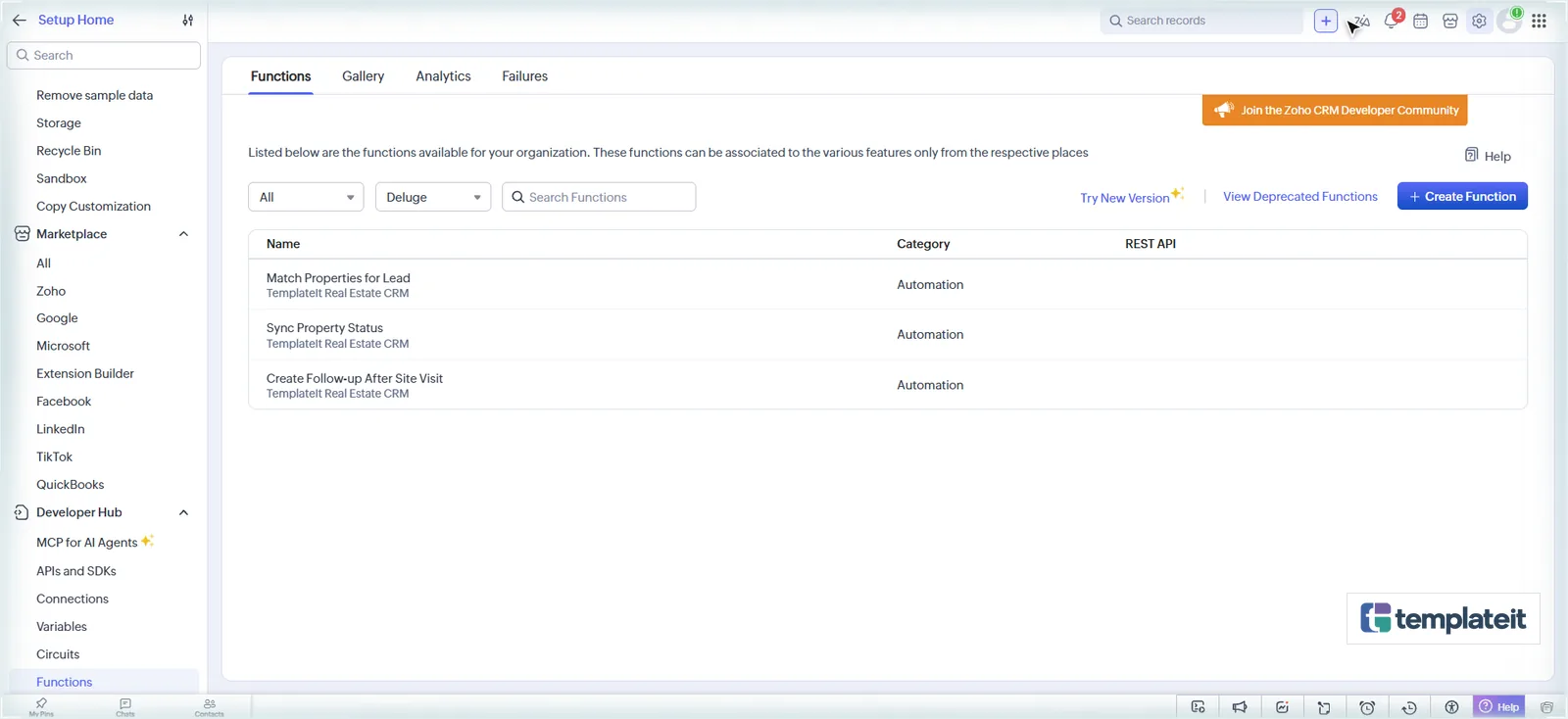Image resolution: width=1568 pixels, height=719 pixels.
Task: Switch to the Failures tab
Action: click(524, 76)
